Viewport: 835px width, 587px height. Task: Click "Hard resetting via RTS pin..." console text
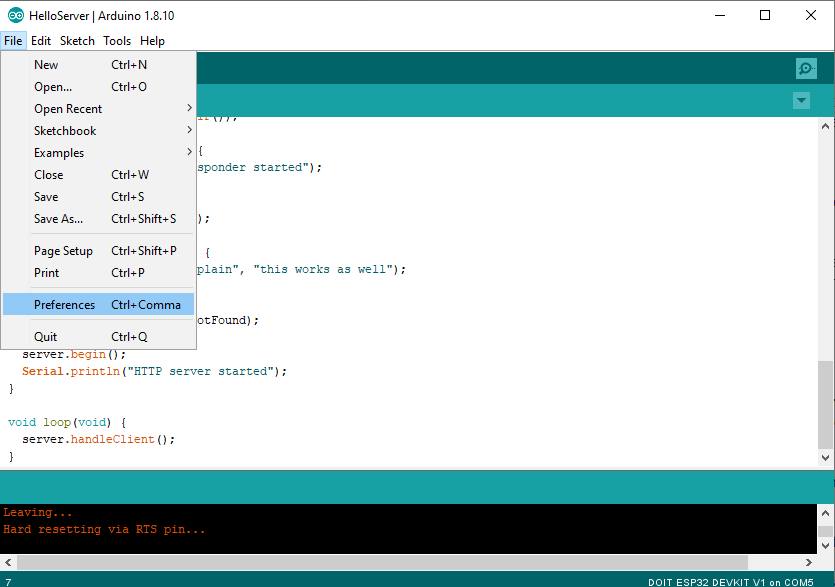point(104,529)
